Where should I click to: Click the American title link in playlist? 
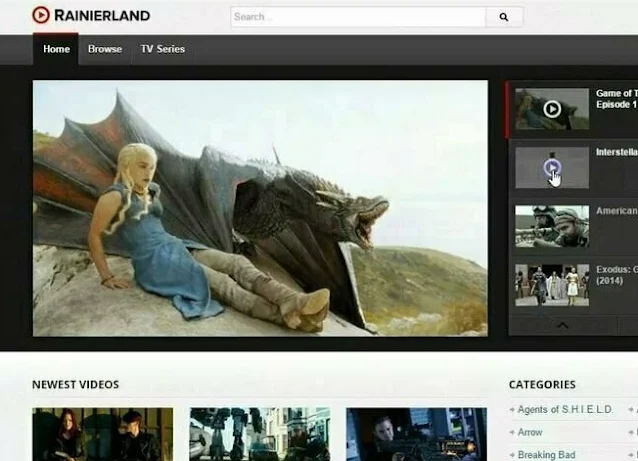click(617, 211)
